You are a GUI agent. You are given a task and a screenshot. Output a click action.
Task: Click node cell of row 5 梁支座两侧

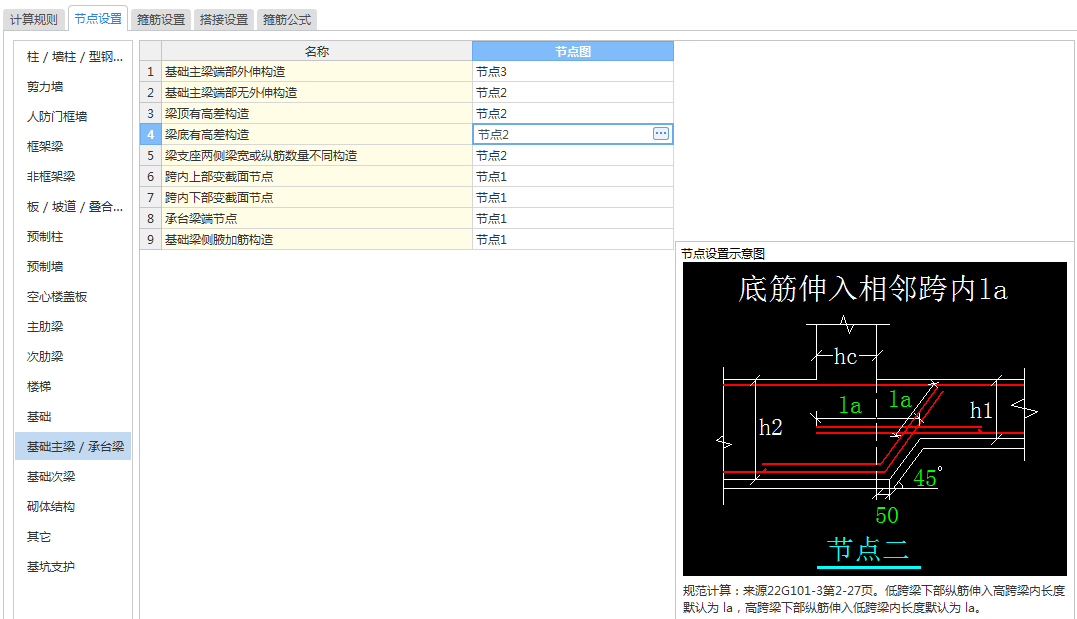click(573, 155)
